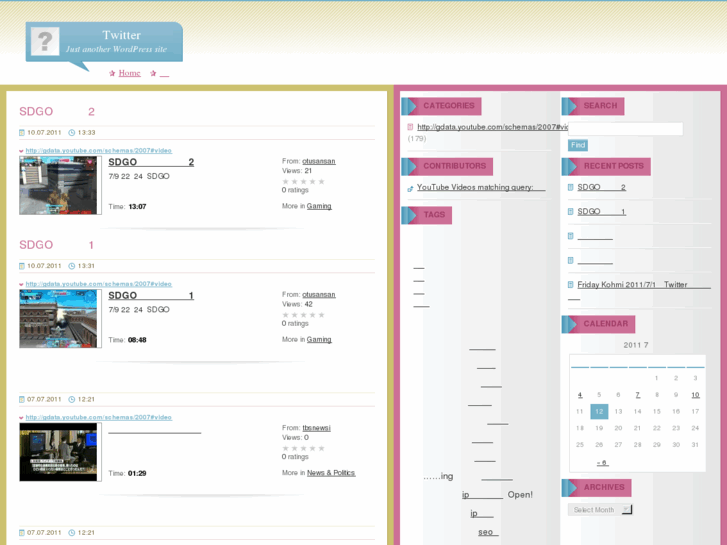727x545 pixels.
Task: Open Gaming category in SDGO 1 post
Action: click(x=319, y=340)
